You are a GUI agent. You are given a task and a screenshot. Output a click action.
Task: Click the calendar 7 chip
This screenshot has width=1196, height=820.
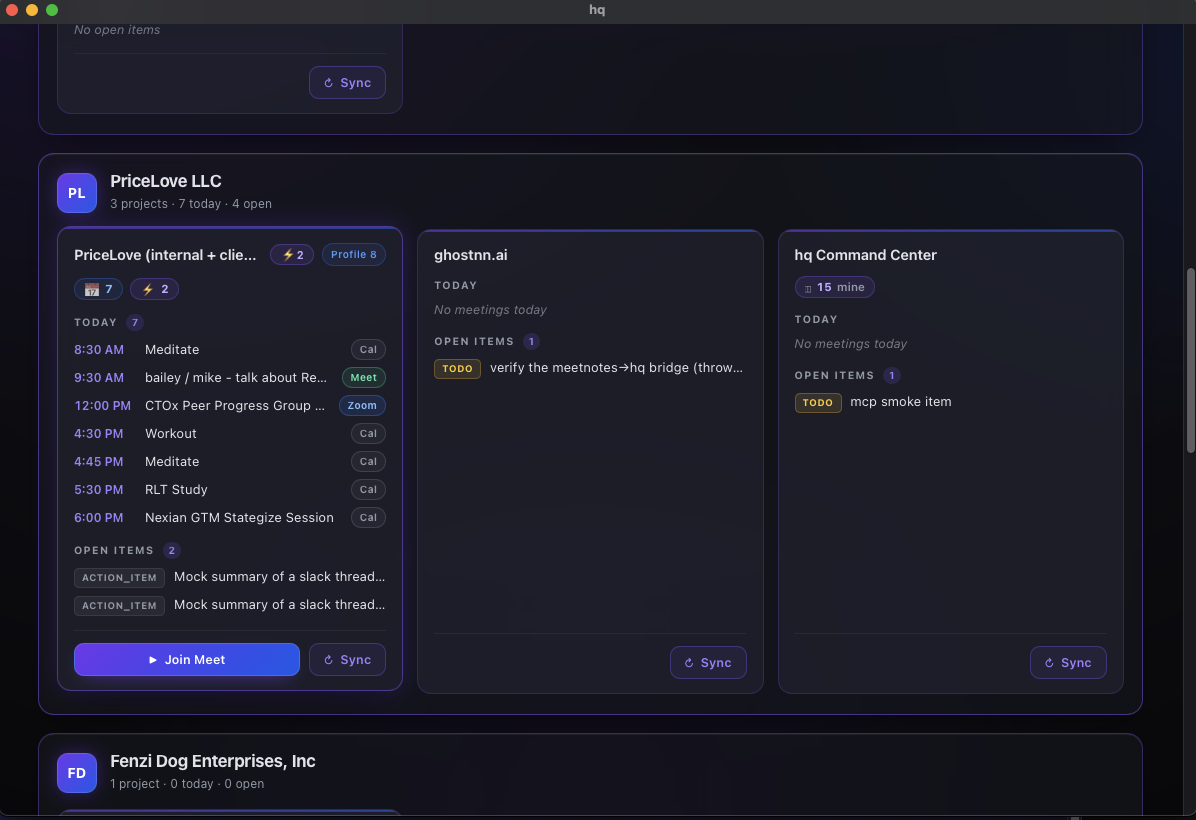98,289
